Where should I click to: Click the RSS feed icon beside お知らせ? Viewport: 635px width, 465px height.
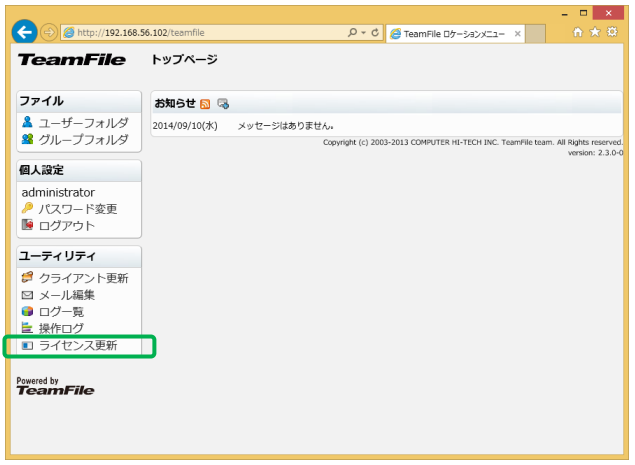point(205,103)
